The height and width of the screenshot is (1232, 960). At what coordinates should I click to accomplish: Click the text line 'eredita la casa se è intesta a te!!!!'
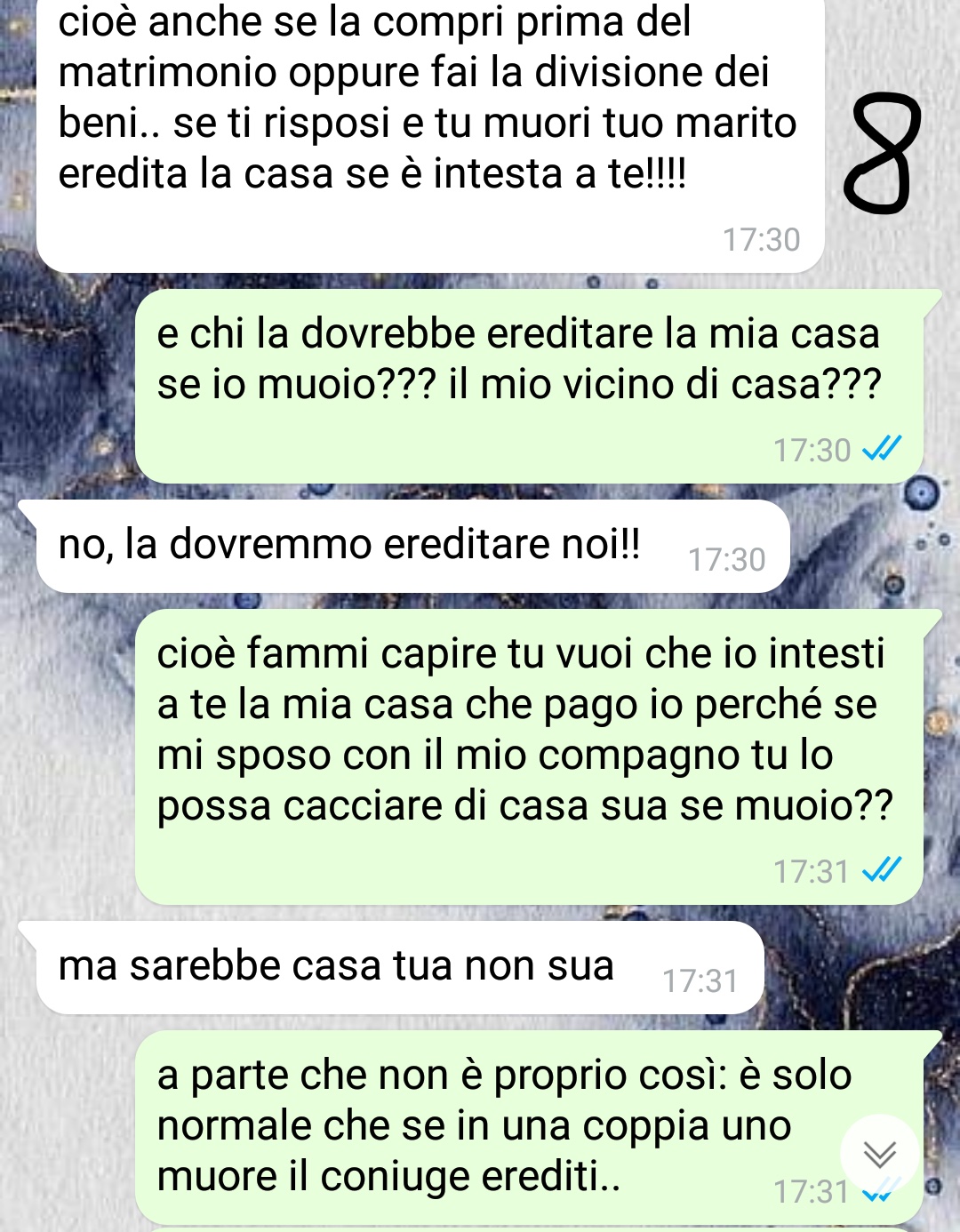click(372, 173)
